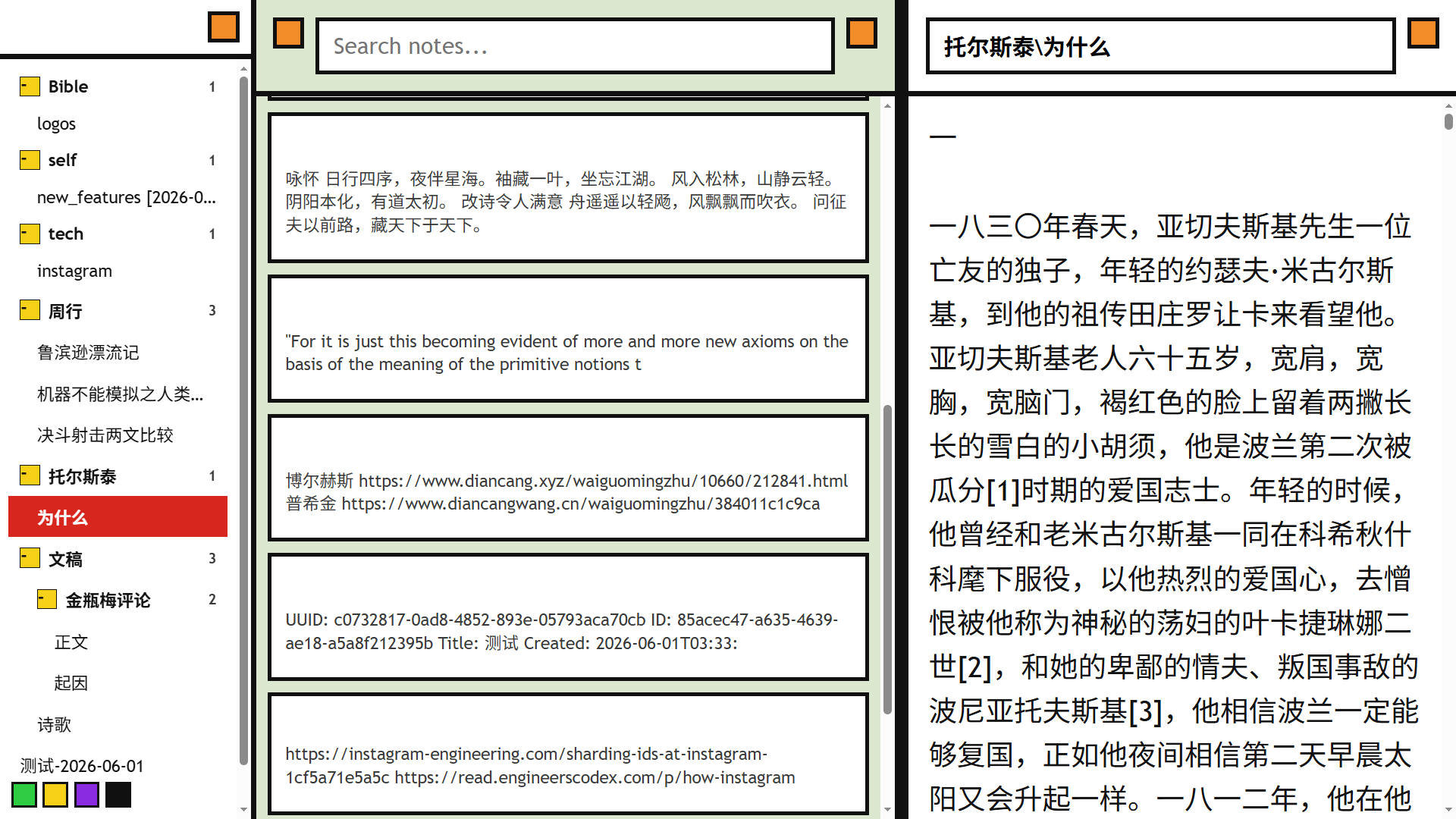Screen dimensions: 1456x819
Task: Focus the Search notes field
Action: (x=575, y=46)
